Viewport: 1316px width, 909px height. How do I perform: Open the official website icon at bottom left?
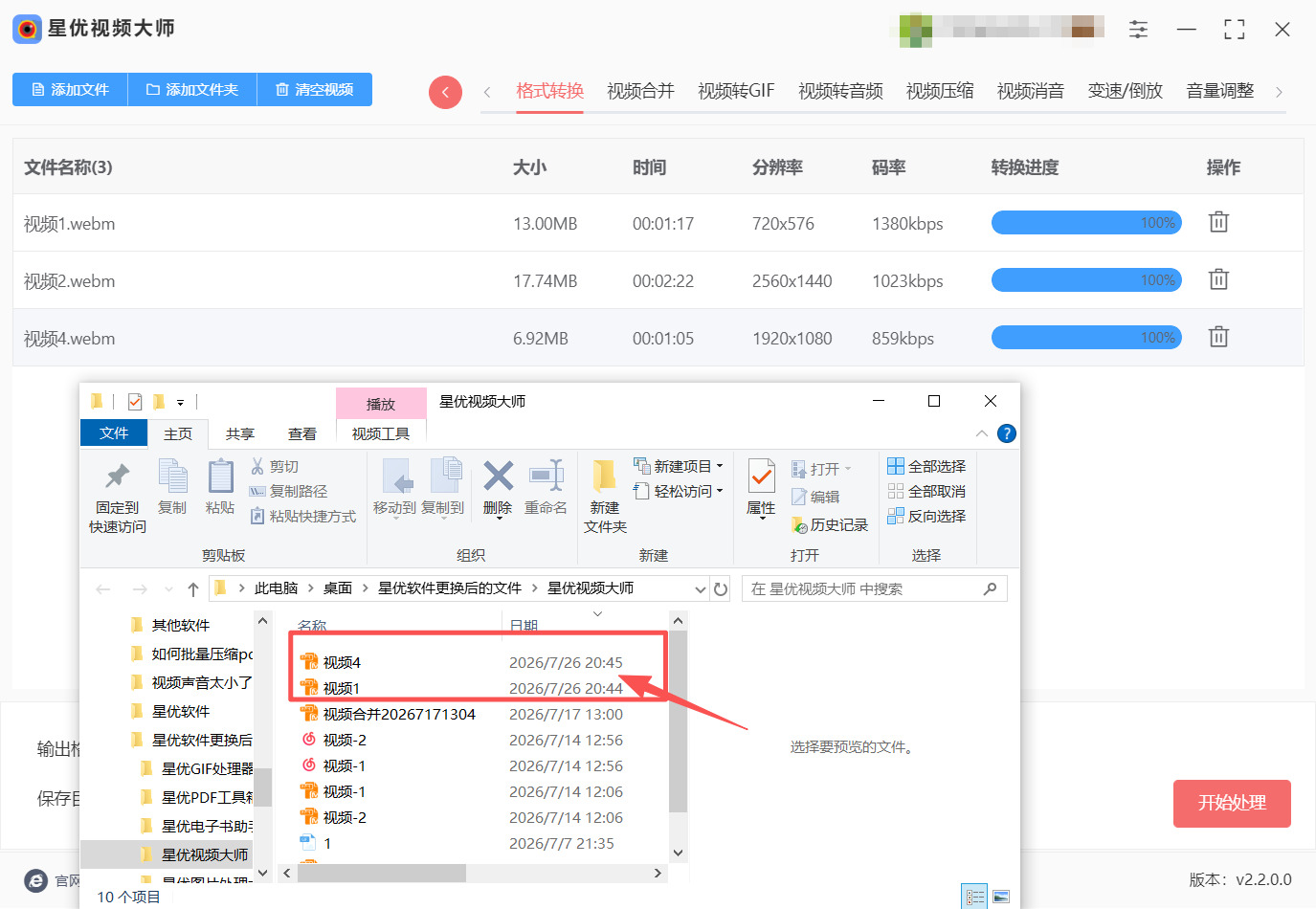pos(35,880)
